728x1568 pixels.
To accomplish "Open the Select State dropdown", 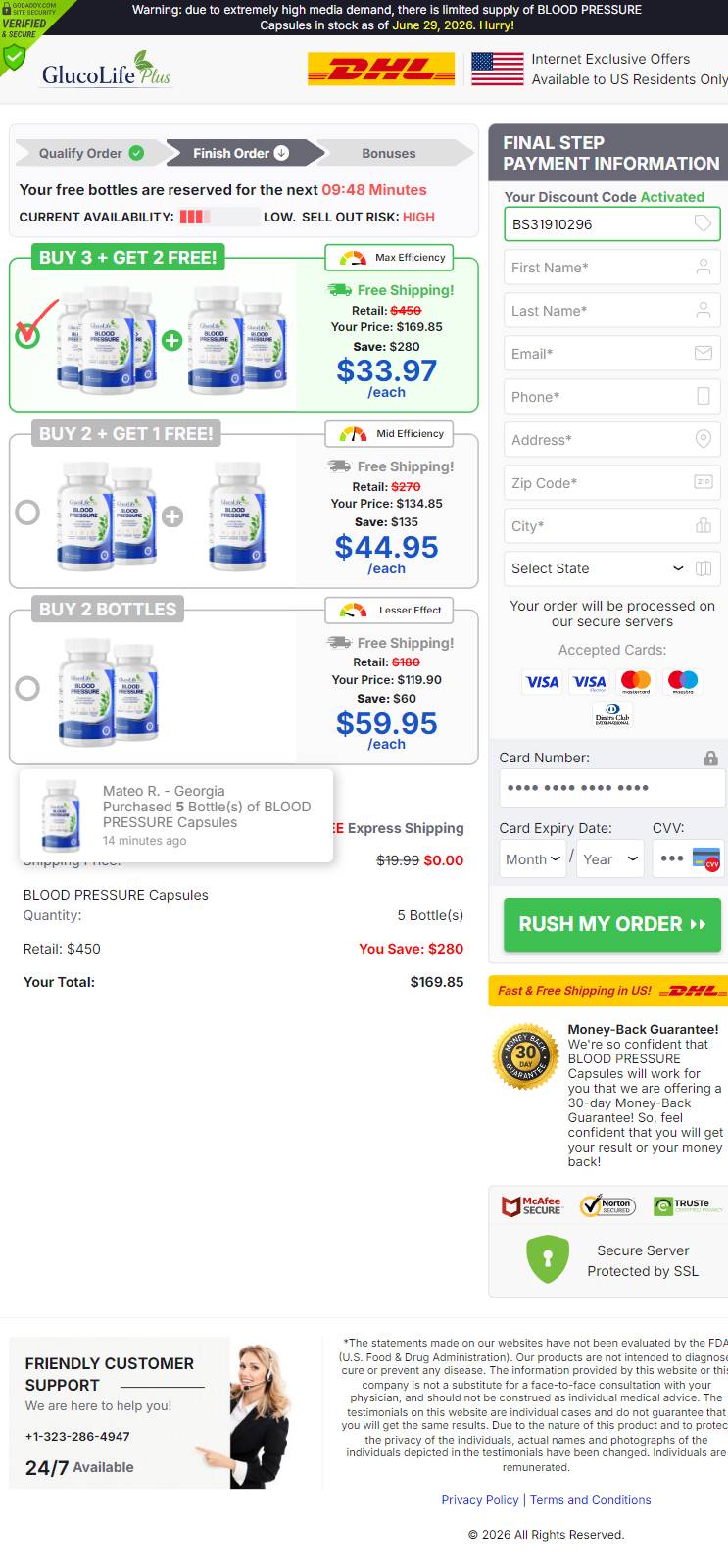I will pos(612,568).
